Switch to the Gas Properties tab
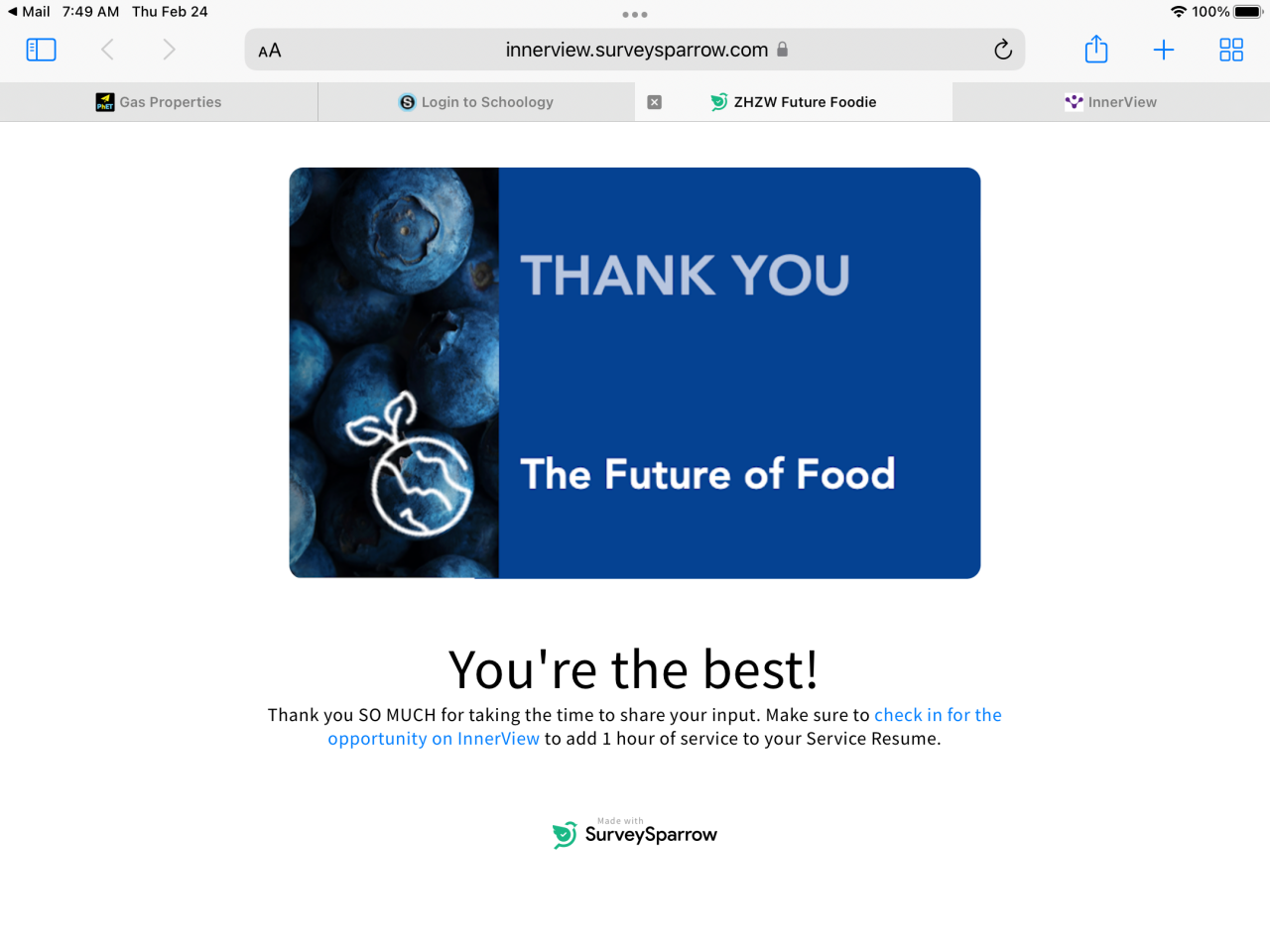 pos(159,102)
